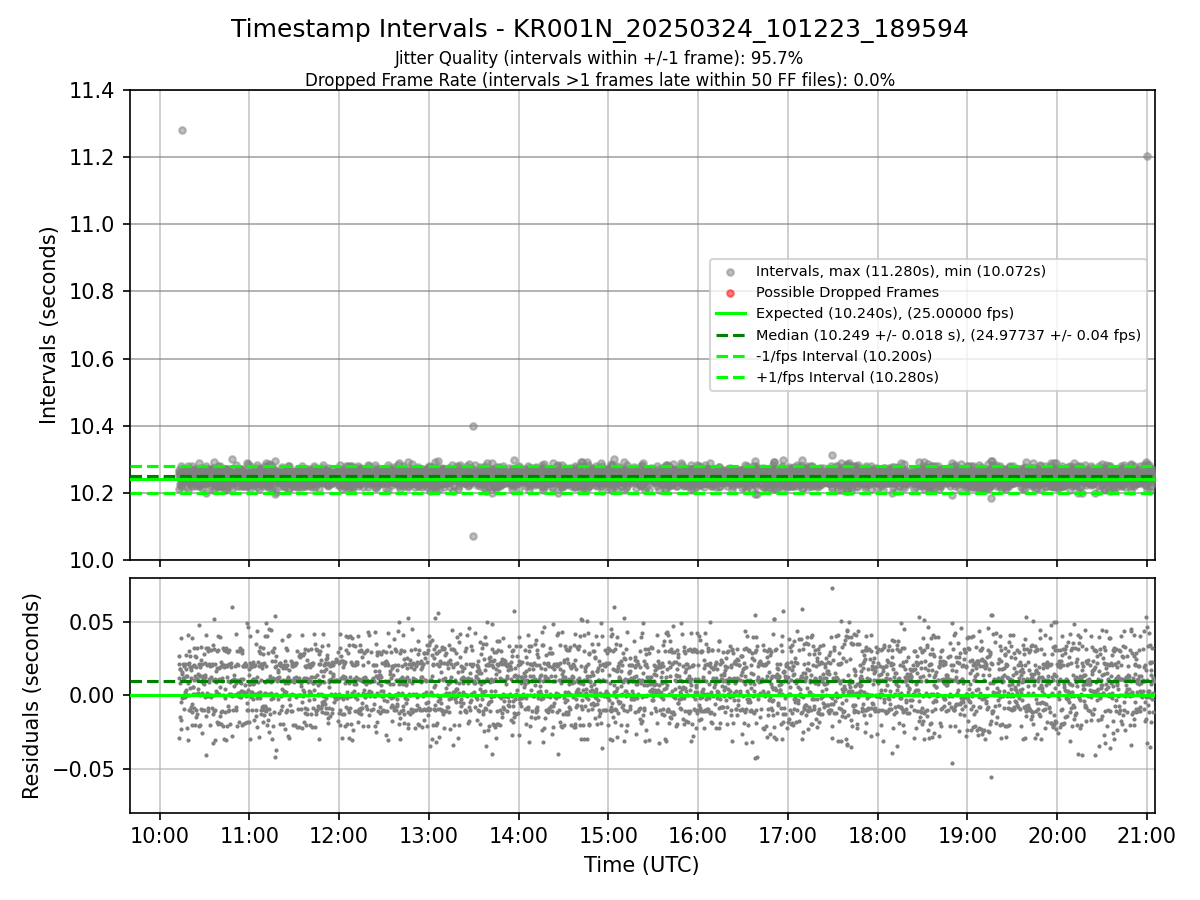Click the "16:00" time tick label
1200x900 pixels.
(x=698, y=834)
